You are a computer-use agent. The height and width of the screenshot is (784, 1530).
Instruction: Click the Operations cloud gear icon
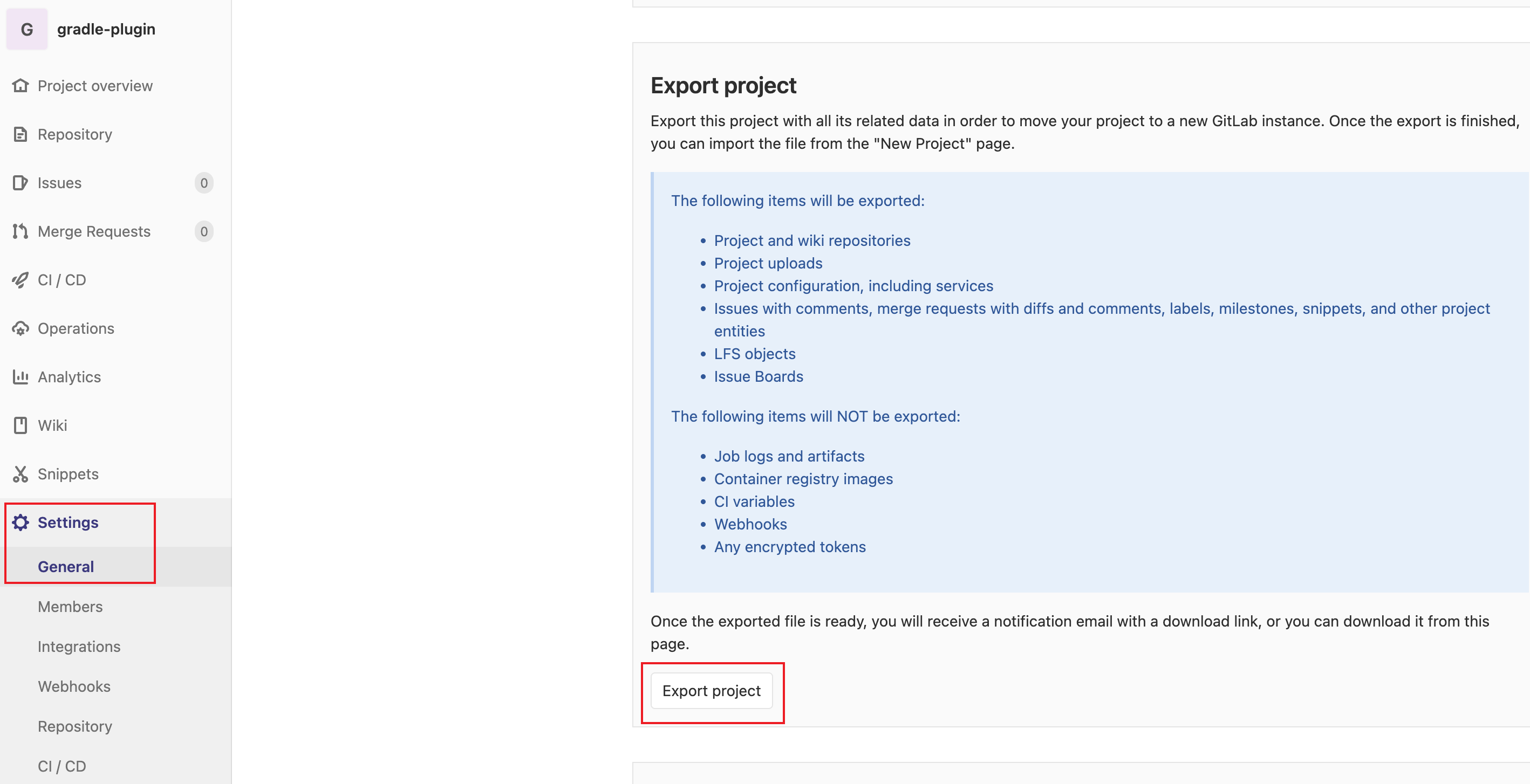pos(20,328)
